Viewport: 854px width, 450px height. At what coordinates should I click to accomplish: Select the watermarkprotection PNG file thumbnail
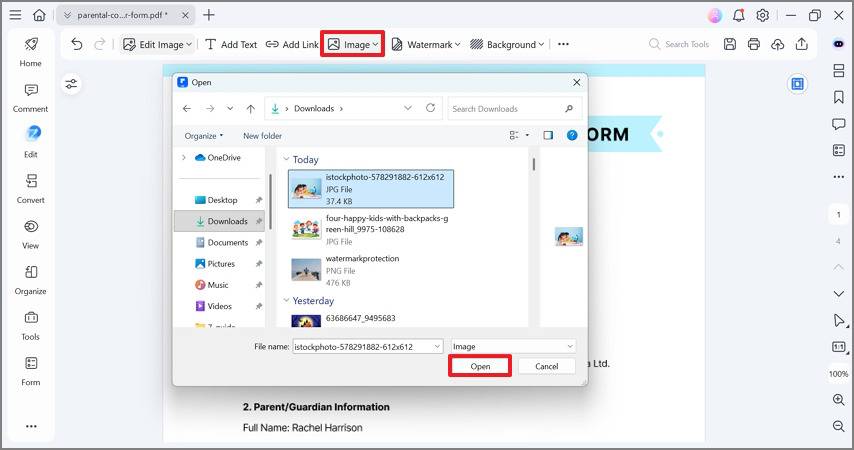(x=306, y=270)
